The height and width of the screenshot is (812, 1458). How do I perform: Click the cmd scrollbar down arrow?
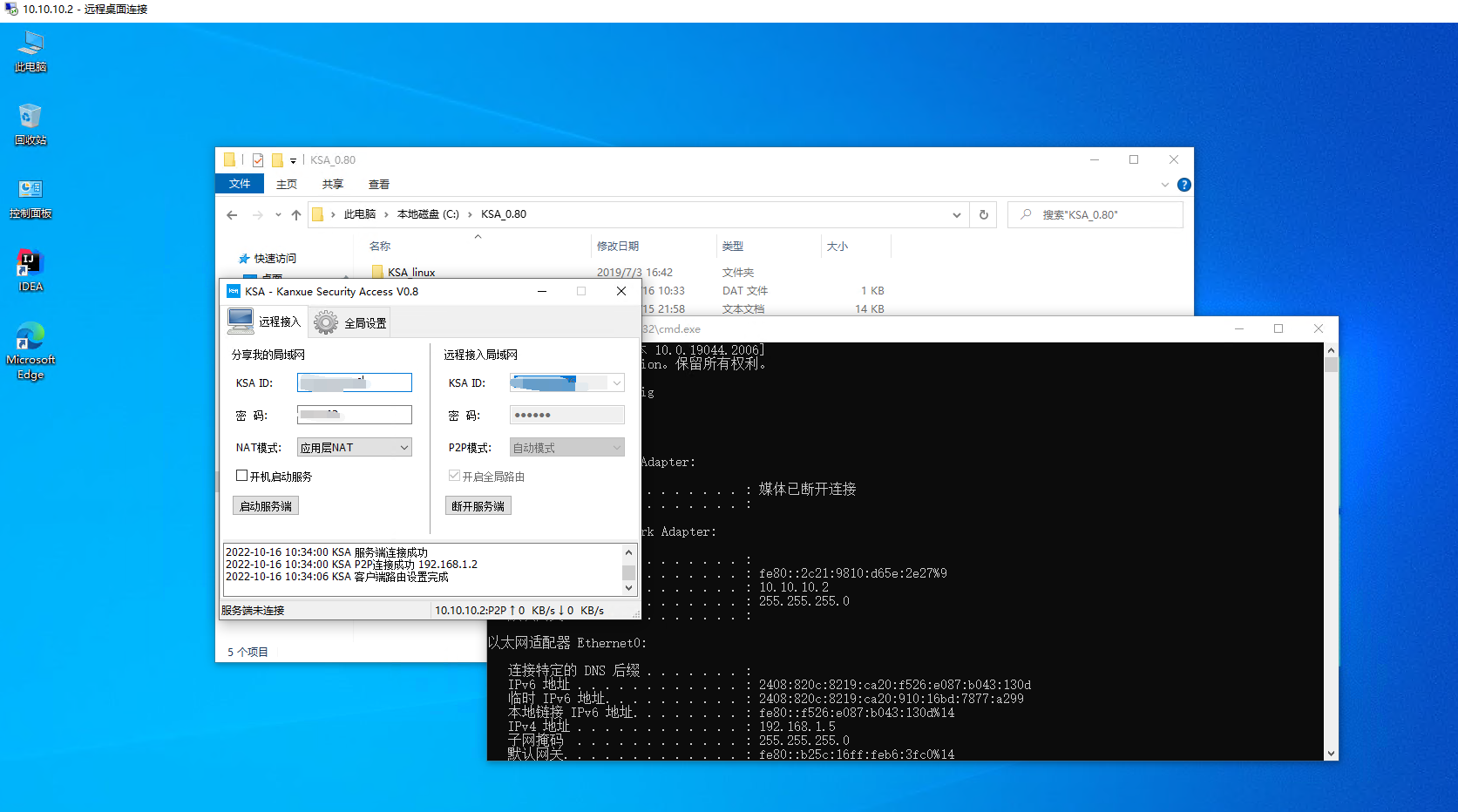point(1331,754)
